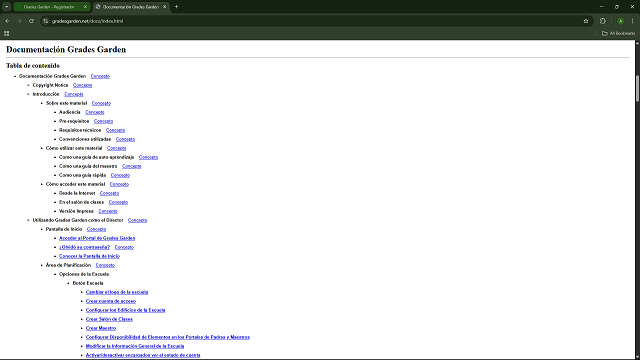Open Concepto link for Cómo utilizar este material

116,148
